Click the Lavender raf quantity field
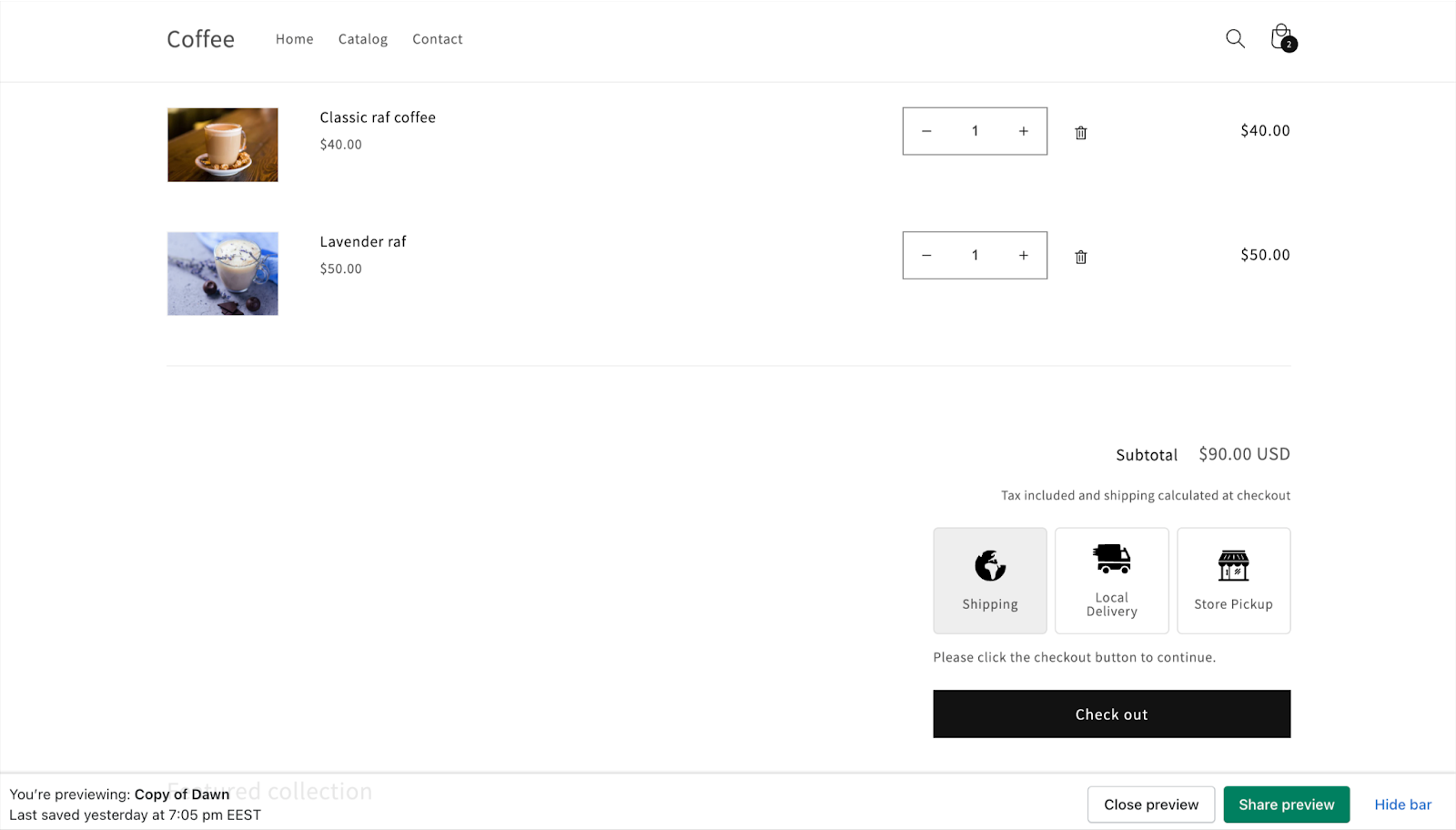1456x830 pixels. [x=975, y=256]
